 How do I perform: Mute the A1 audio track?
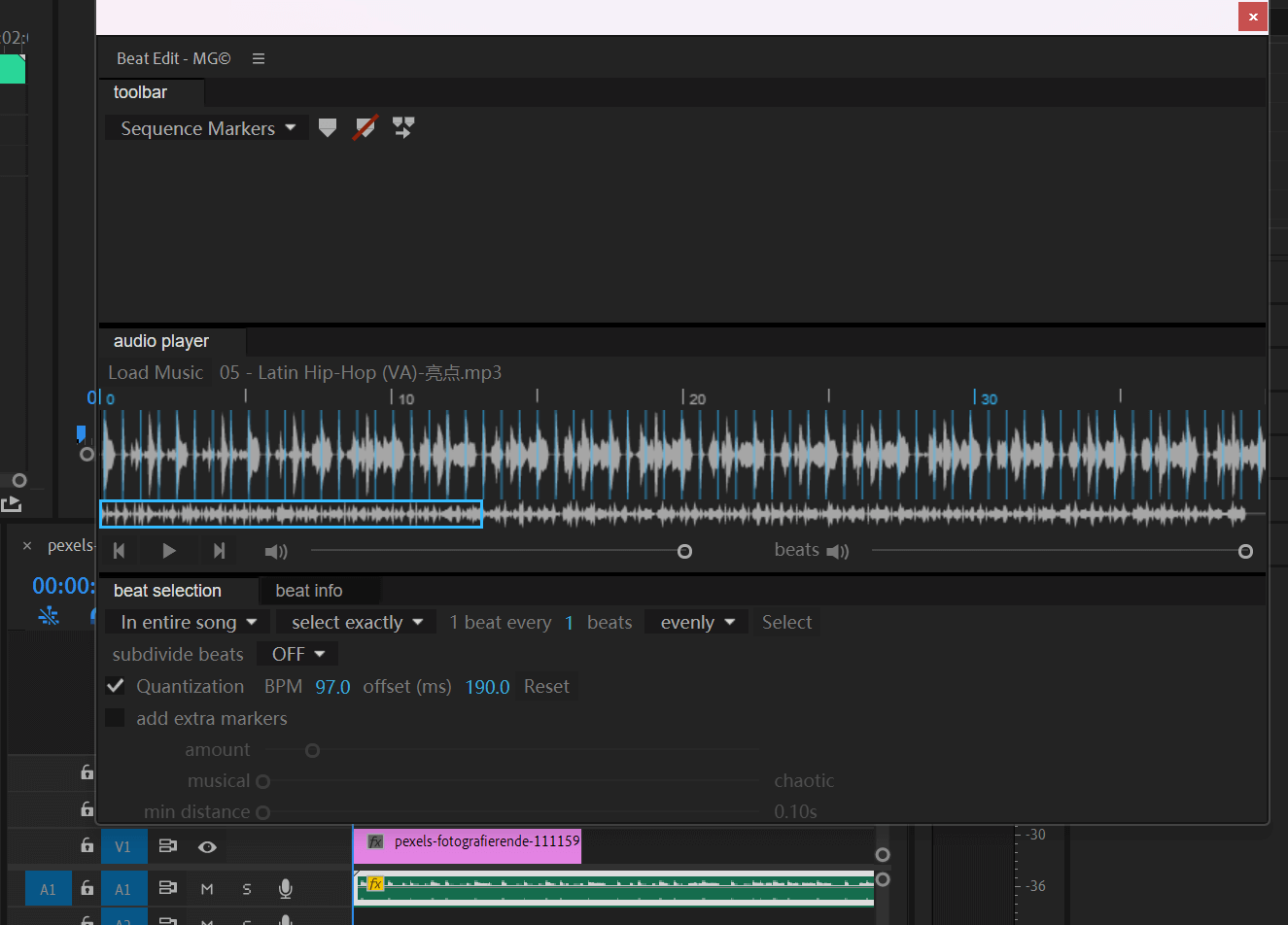[x=207, y=889]
